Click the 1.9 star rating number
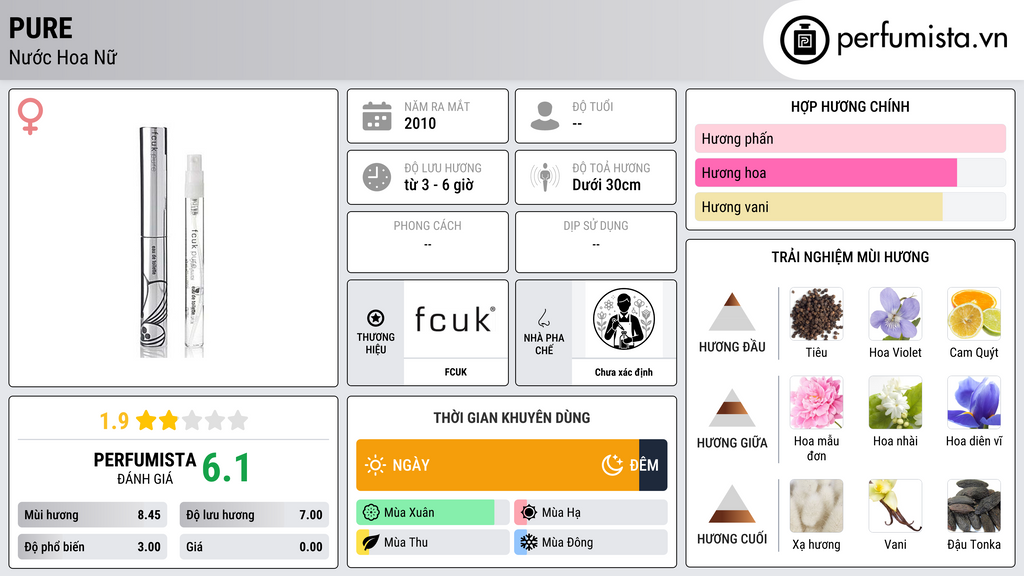Image resolution: width=1024 pixels, height=576 pixels. click(114, 421)
